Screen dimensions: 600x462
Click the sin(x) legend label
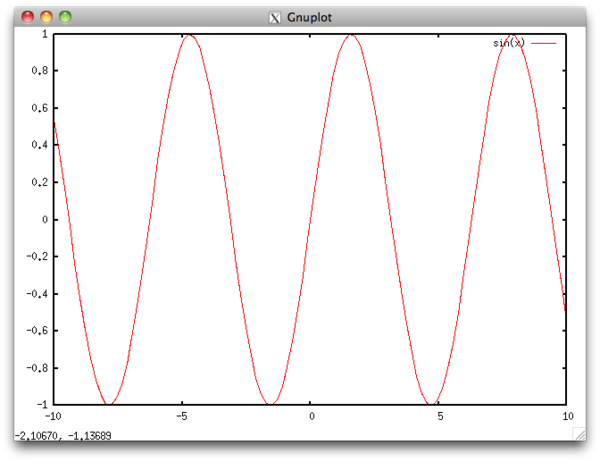[x=509, y=43]
